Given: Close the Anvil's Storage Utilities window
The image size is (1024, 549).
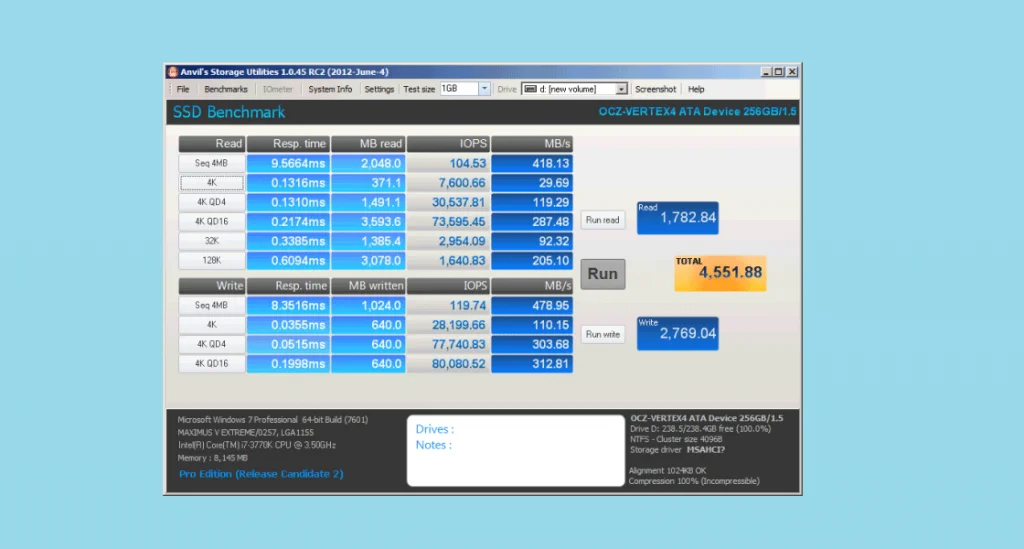Looking at the screenshot, I should [792, 72].
